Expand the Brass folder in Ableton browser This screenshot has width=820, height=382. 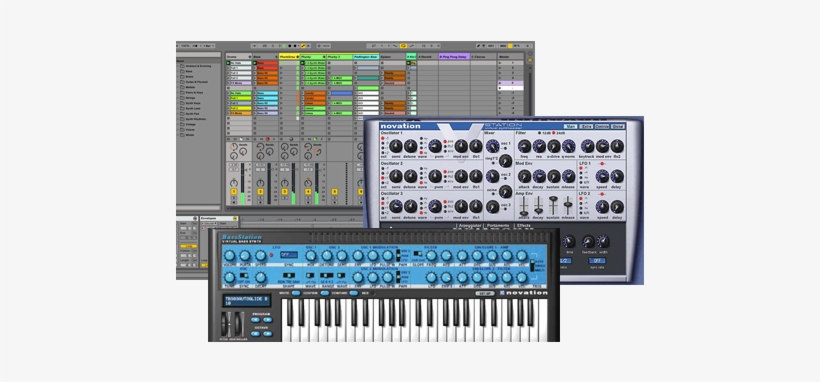point(178,76)
